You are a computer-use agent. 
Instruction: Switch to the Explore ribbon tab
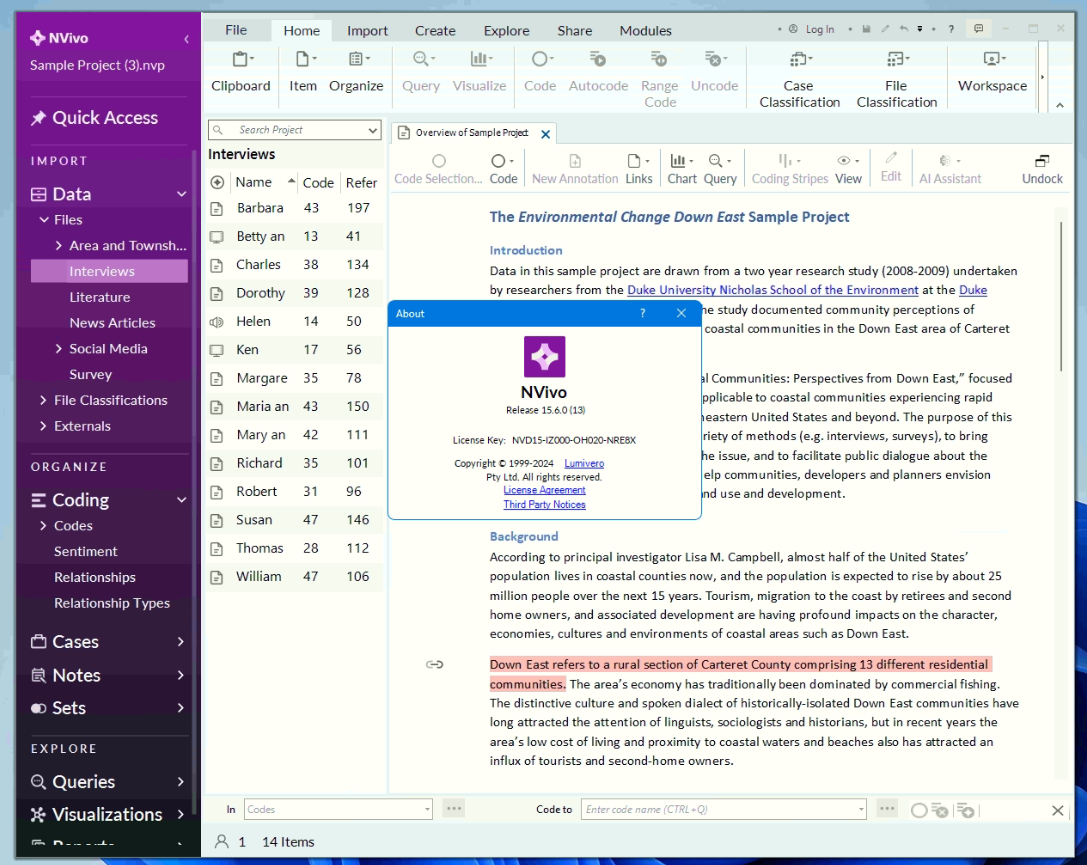pyautogui.click(x=506, y=30)
